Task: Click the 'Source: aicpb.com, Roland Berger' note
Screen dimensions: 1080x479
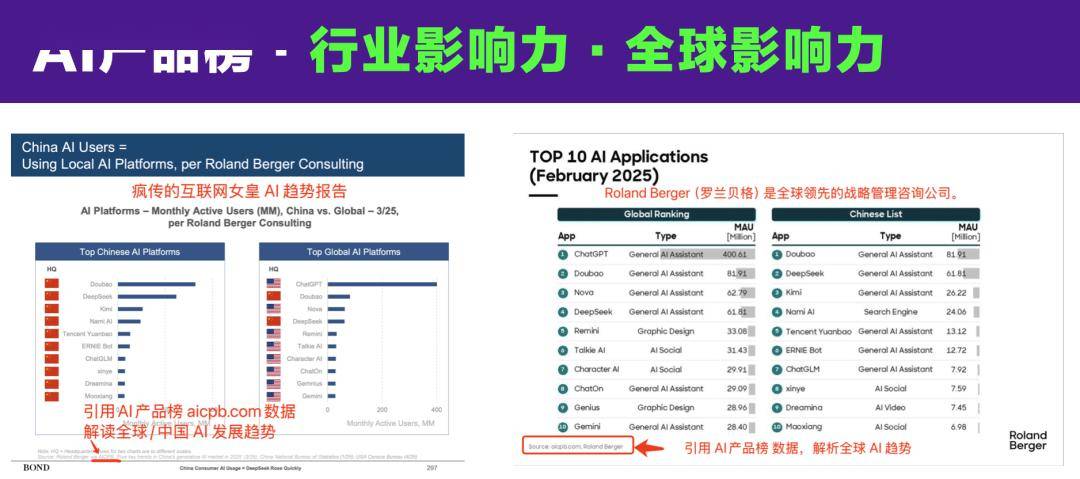Action: click(x=575, y=447)
